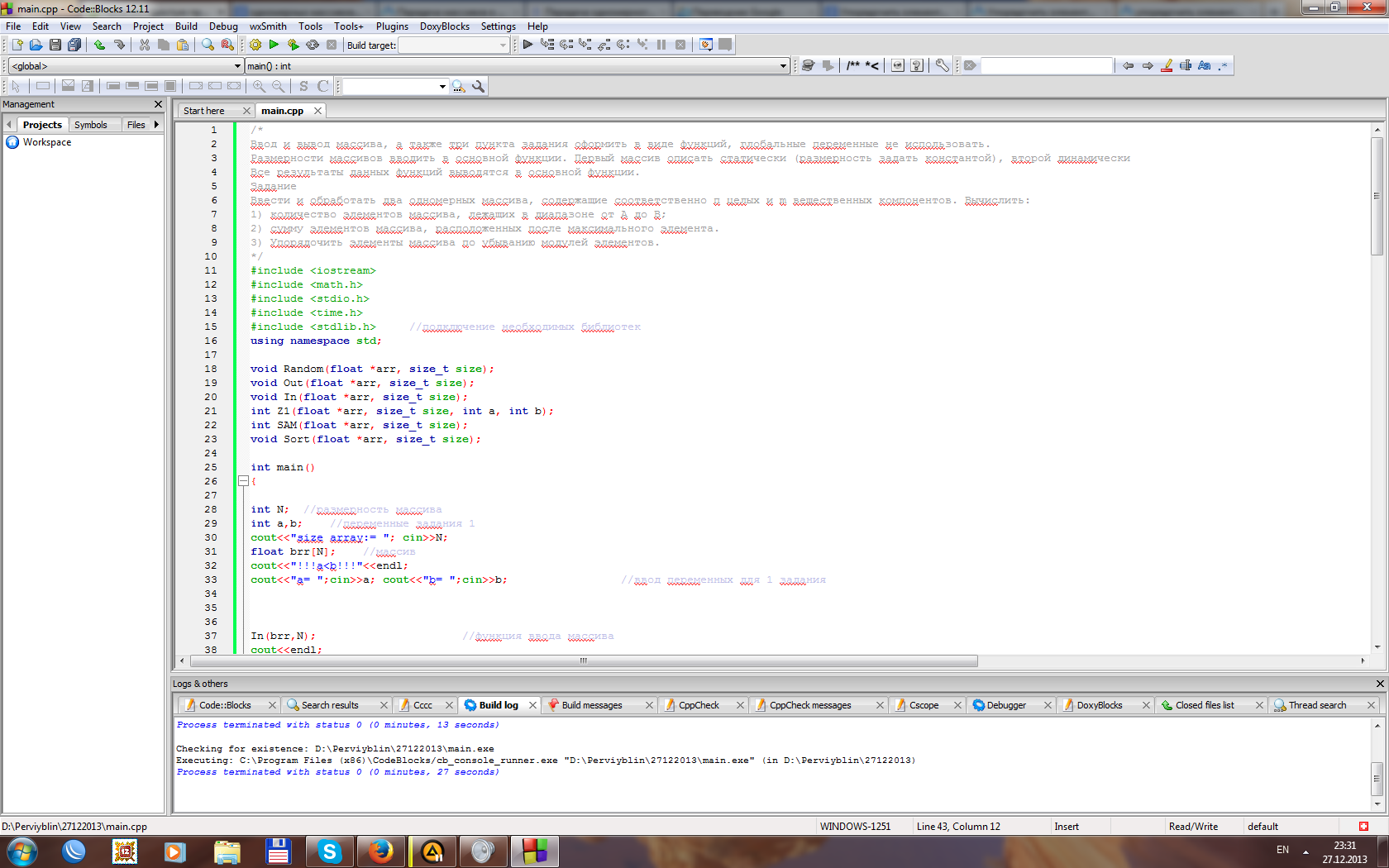
Task: Save the current file
Action: coord(55,45)
